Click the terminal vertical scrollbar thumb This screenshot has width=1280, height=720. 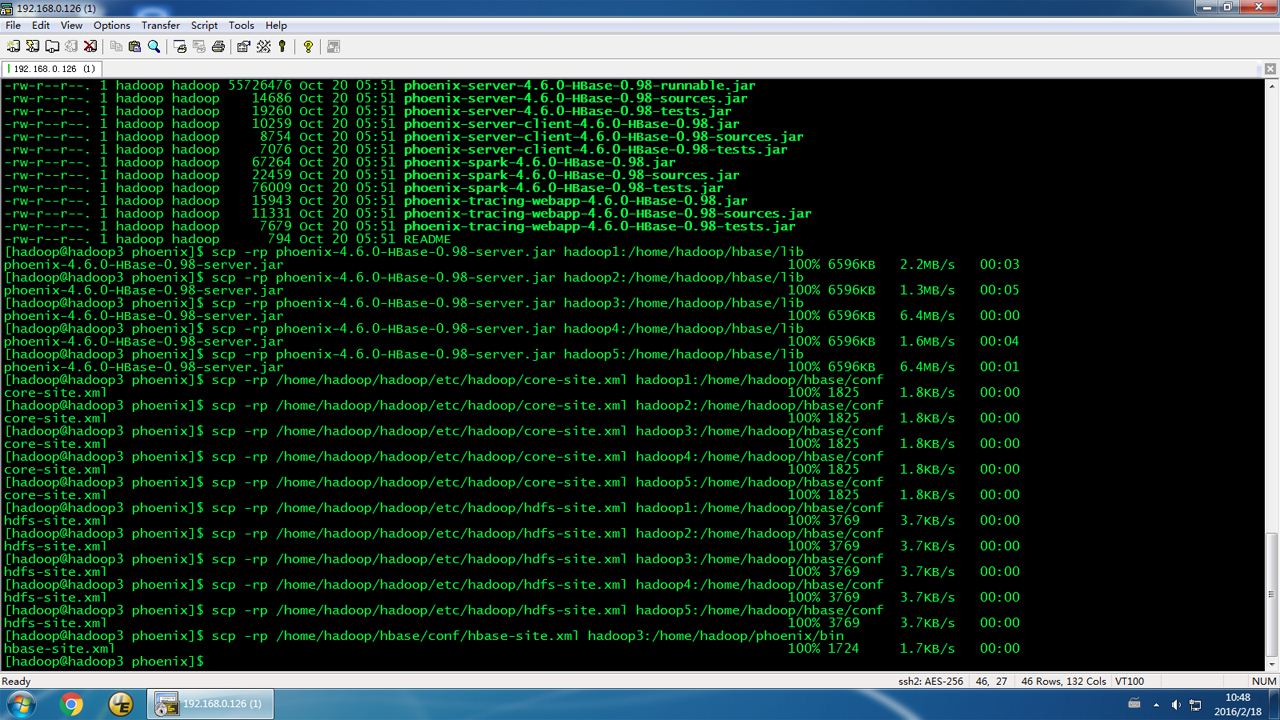tap(1272, 594)
